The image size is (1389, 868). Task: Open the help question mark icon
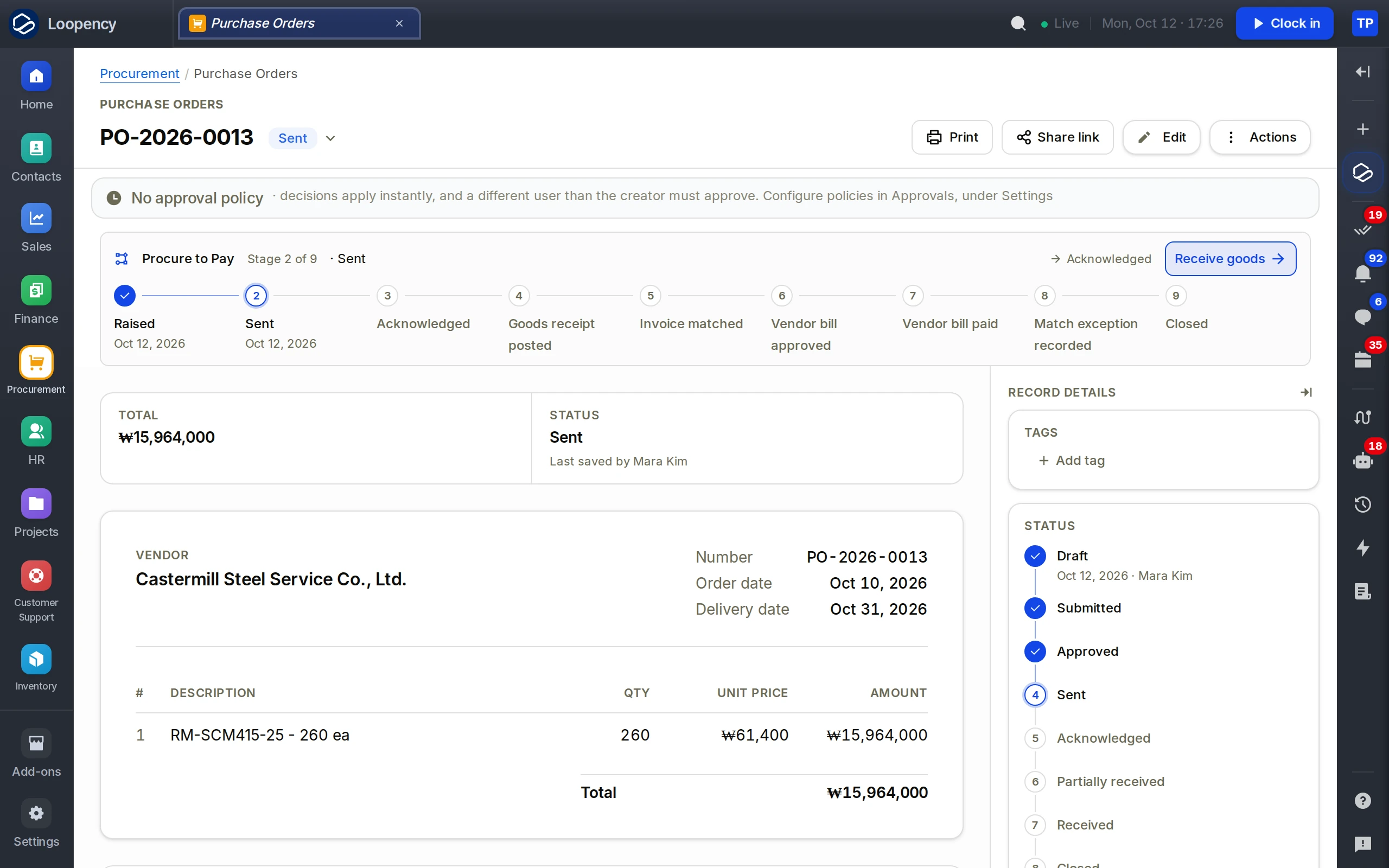1362,801
